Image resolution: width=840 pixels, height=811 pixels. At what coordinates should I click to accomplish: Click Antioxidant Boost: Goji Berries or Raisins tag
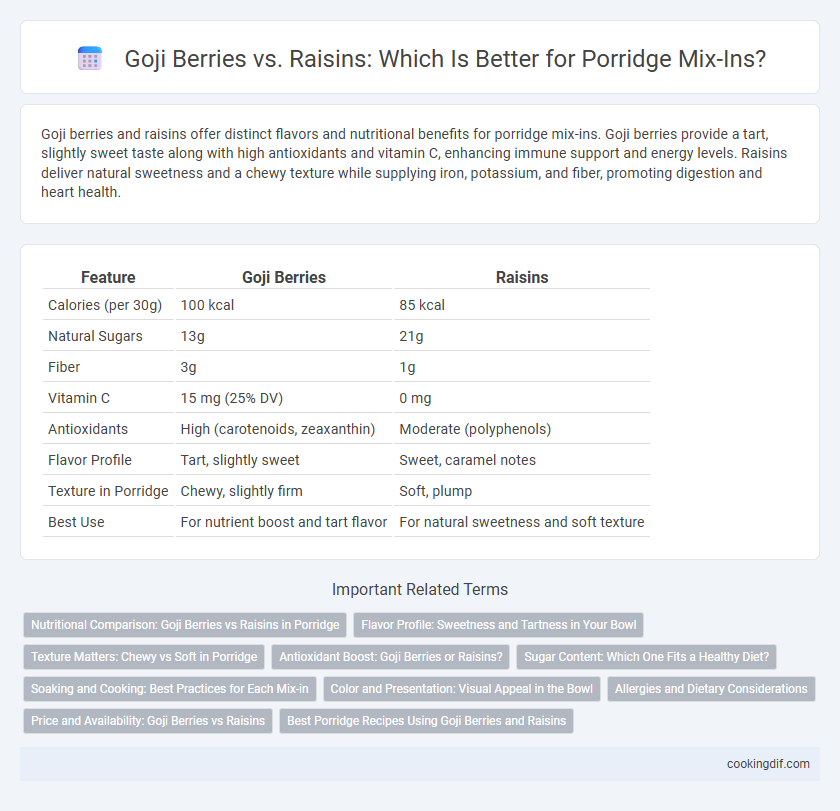tap(391, 657)
